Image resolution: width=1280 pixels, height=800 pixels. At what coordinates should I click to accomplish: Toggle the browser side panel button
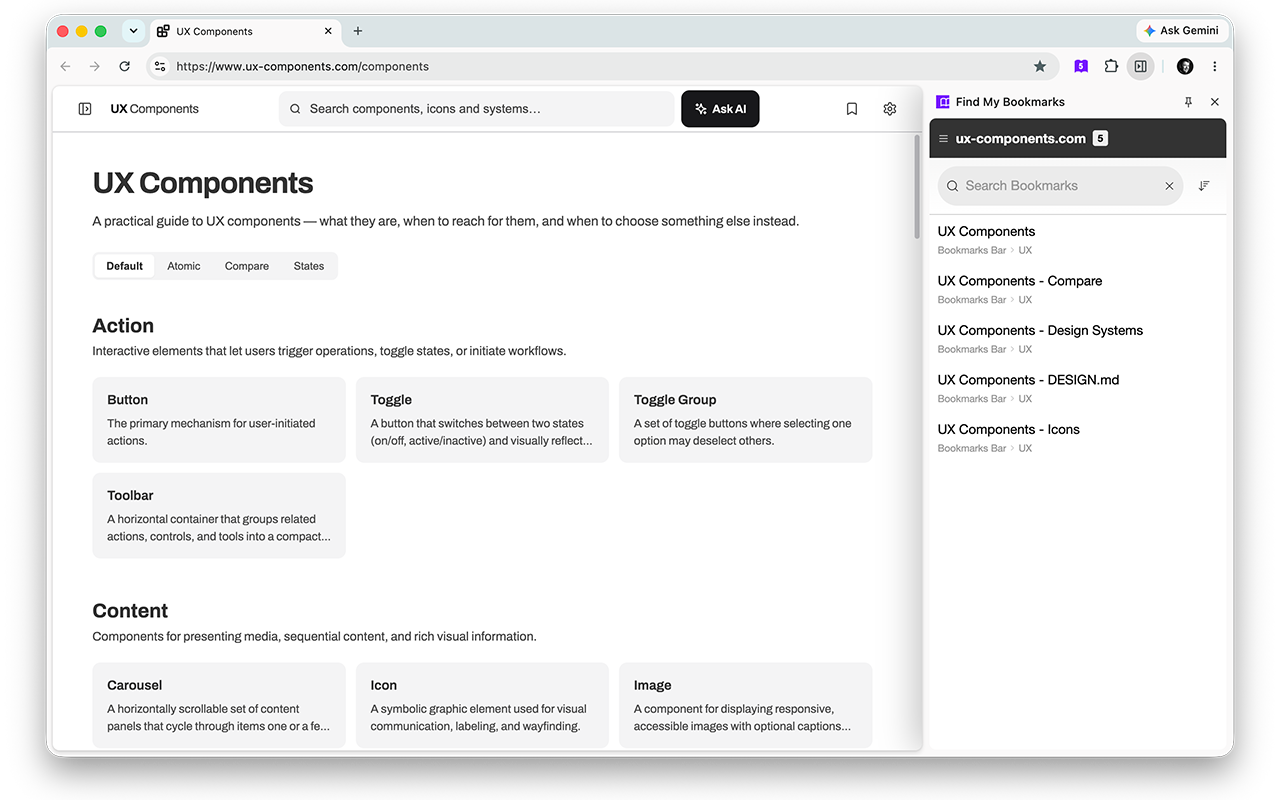pyautogui.click(x=1140, y=66)
